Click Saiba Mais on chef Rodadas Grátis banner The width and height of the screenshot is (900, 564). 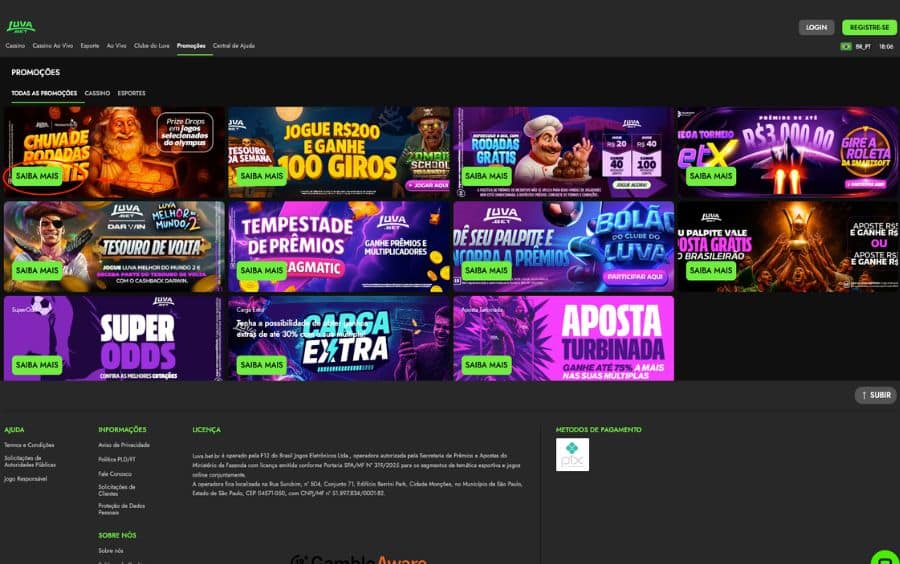point(486,176)
